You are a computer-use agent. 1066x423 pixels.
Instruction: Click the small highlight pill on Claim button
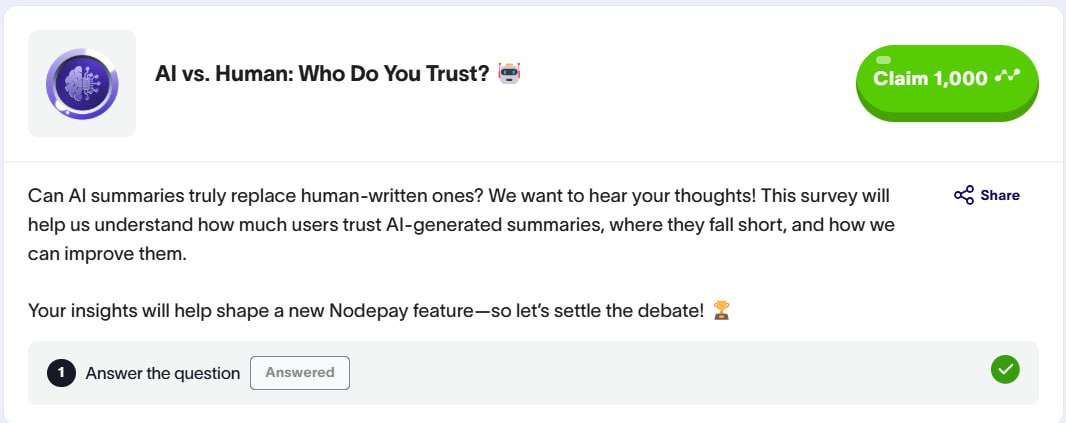point(882,61)
